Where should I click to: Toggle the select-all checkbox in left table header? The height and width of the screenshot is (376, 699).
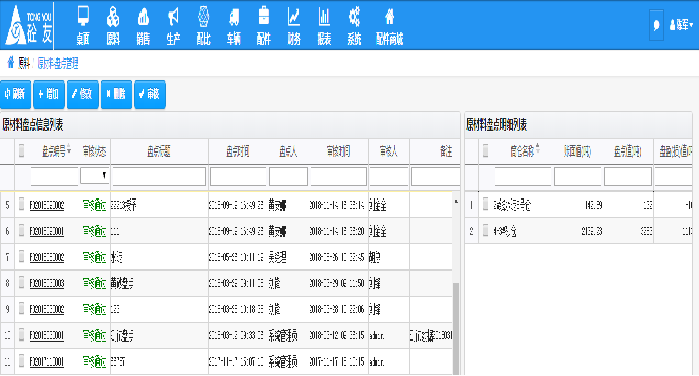21,151
